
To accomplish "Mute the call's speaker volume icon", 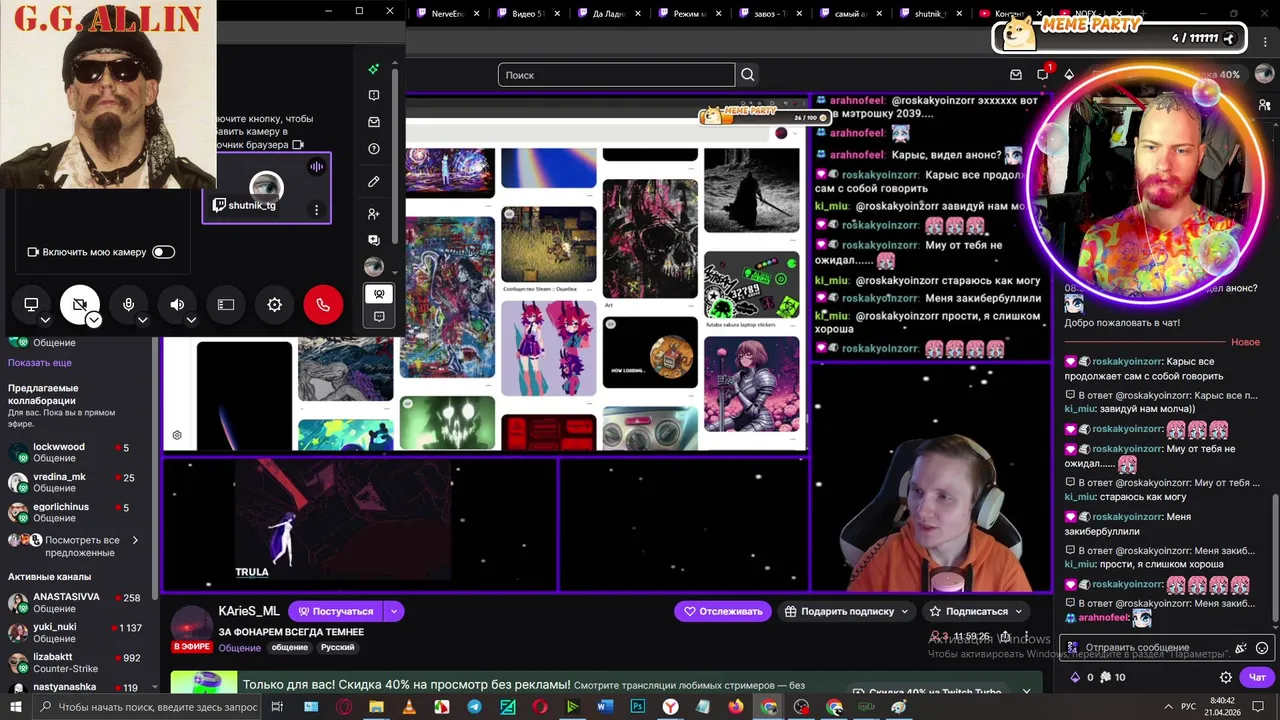I will pos(177,304).
